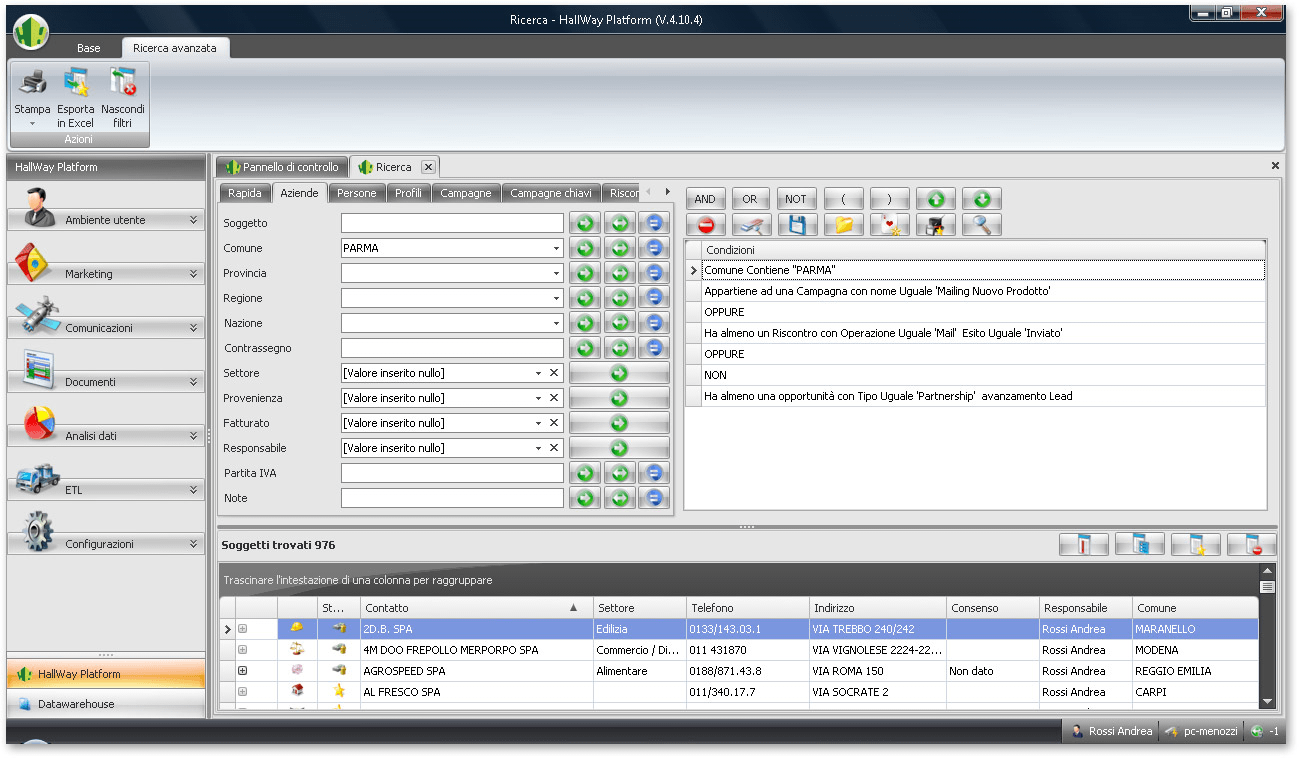Screen dimensions: 1299x758
Task: Click the eraser clear conditions icon
Action: click(x=751, y=225)
